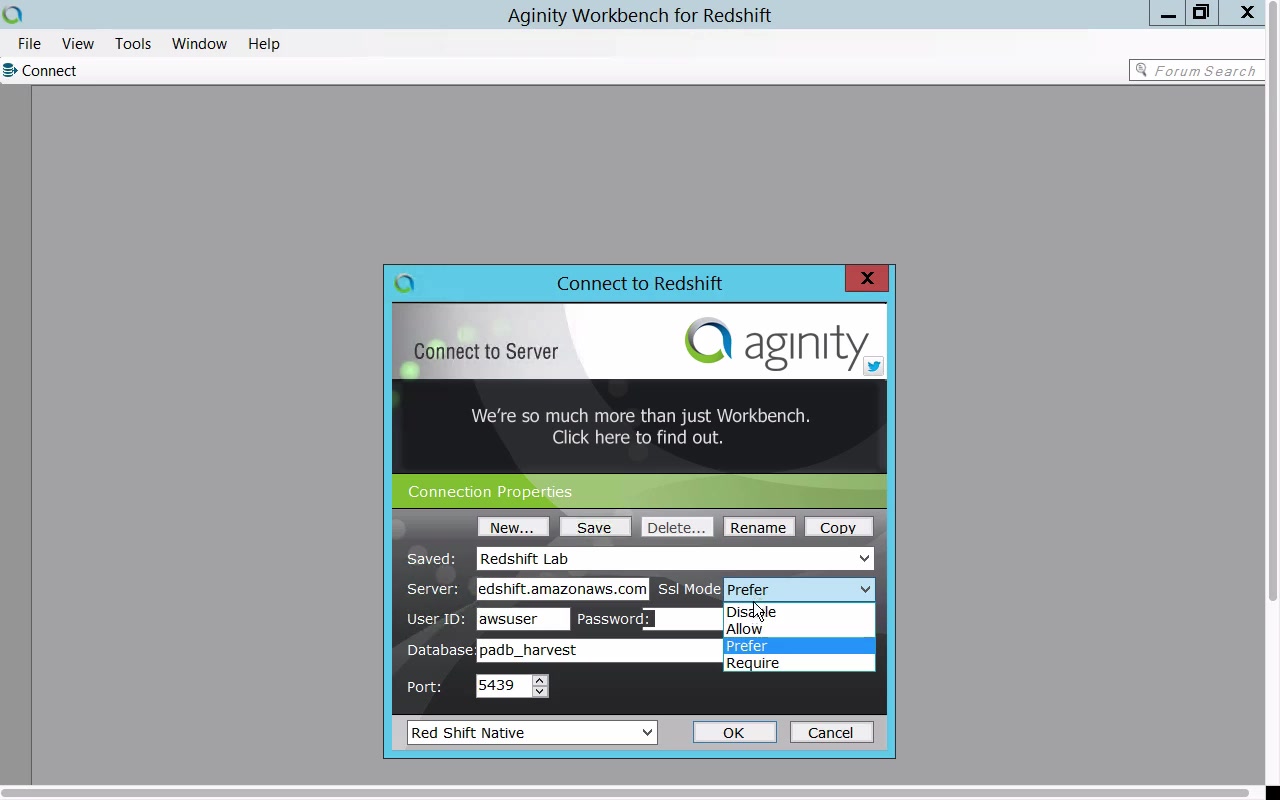Collapse the Ssl Mode combo box

[x=865, y=590]
